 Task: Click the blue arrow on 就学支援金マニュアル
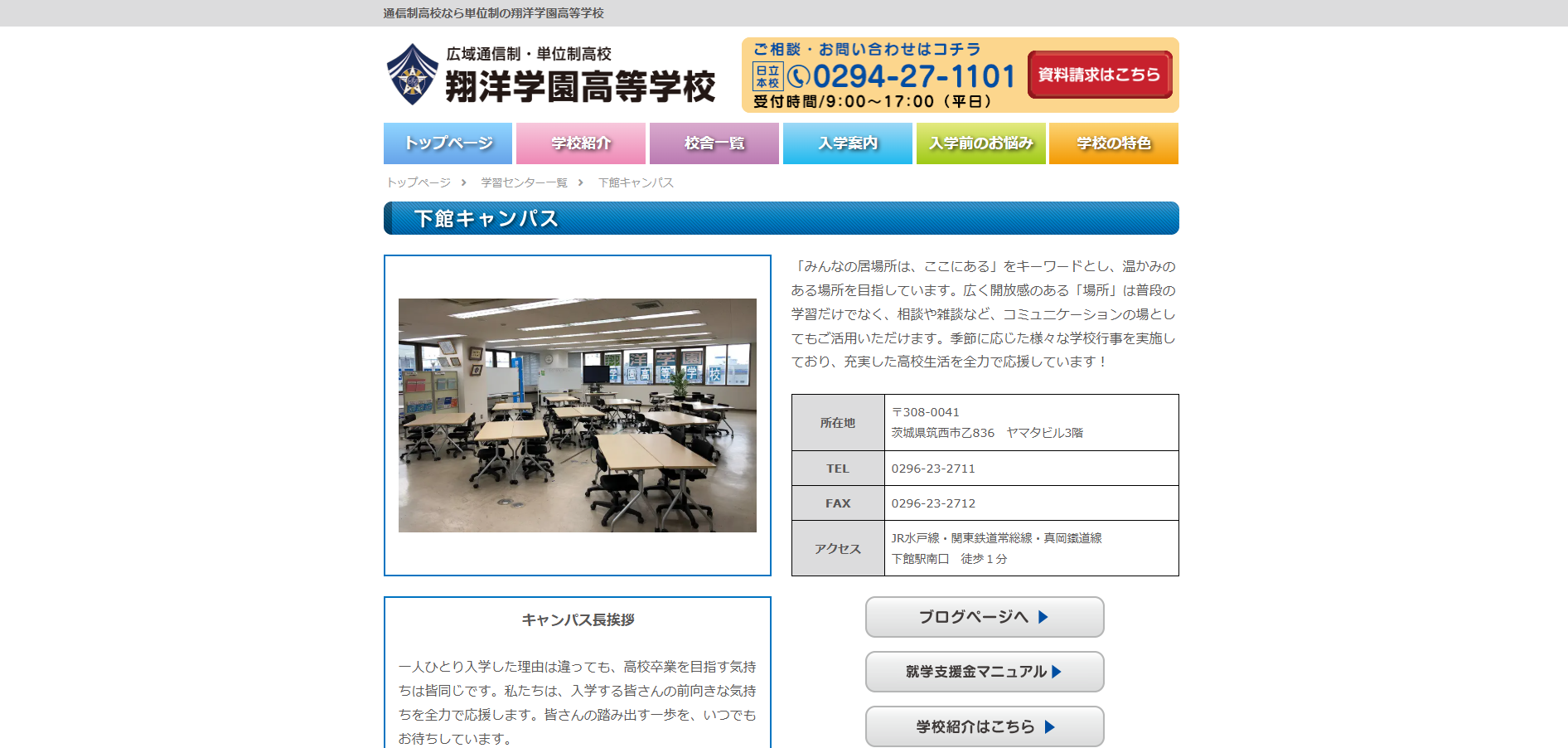(1057, 672)
